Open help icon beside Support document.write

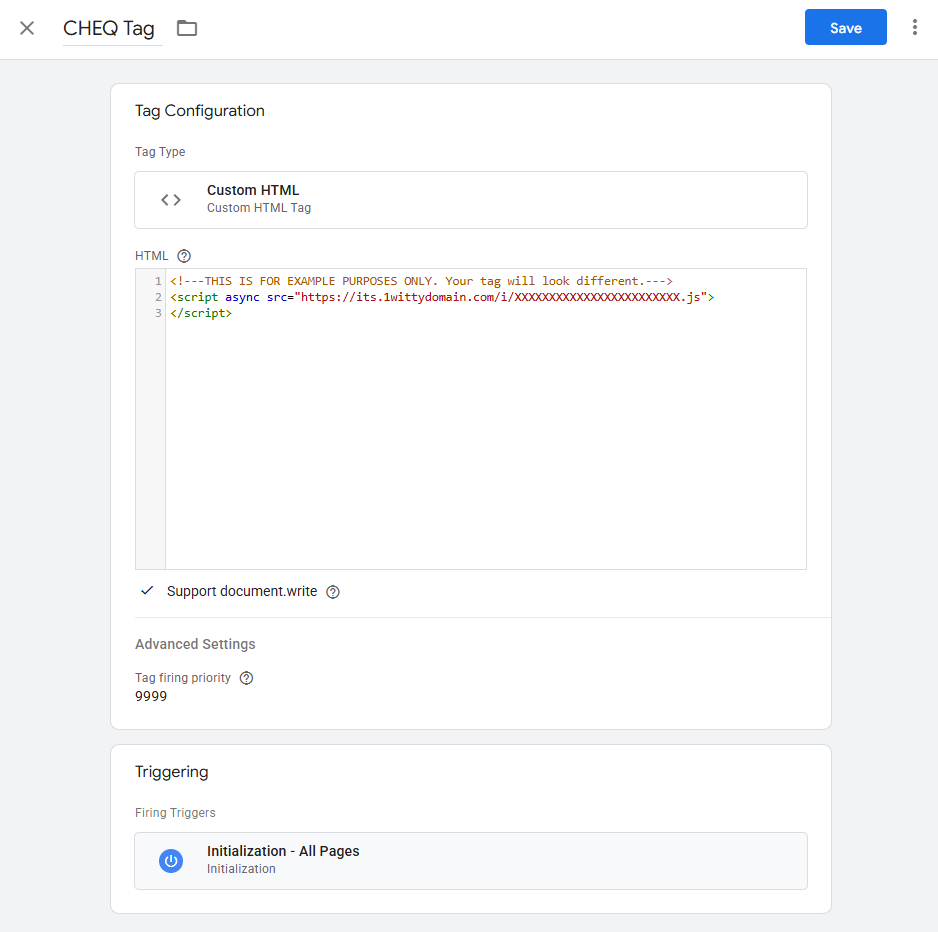coord(333,592)
